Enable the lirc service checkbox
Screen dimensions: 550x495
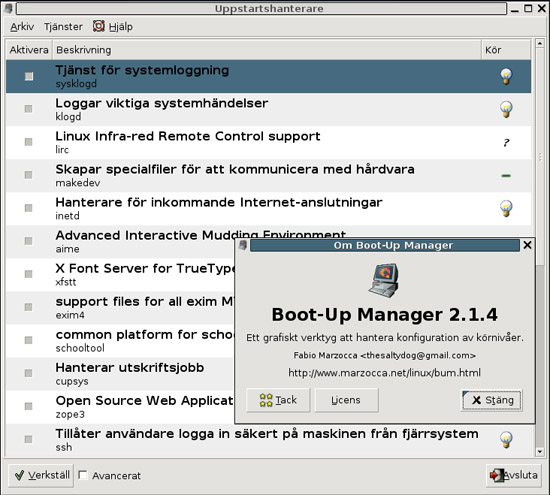[x=28, y=142]
